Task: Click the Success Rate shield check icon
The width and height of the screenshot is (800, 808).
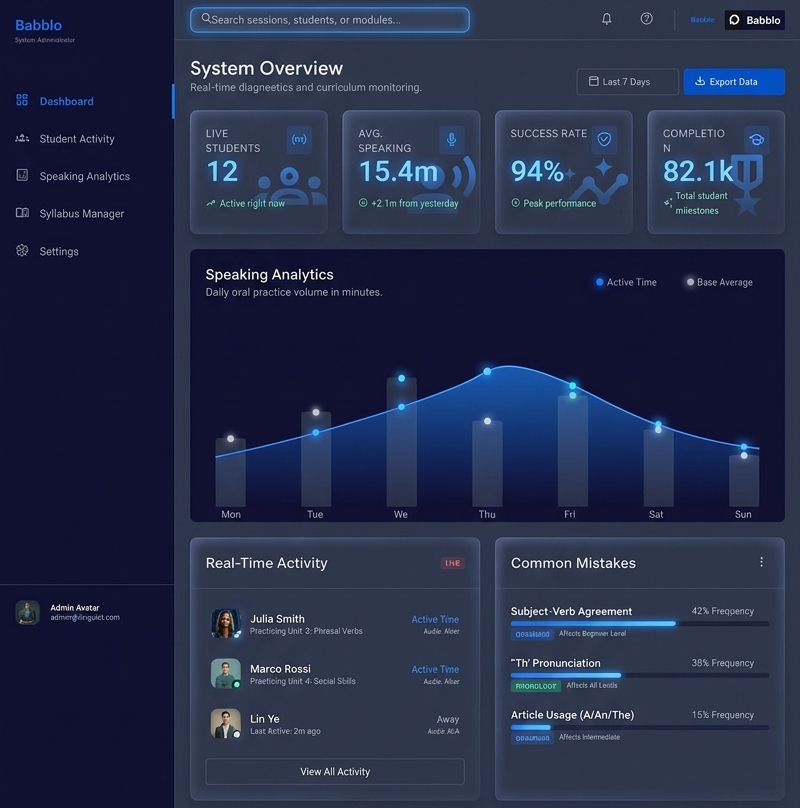Action: pos(604,139)
